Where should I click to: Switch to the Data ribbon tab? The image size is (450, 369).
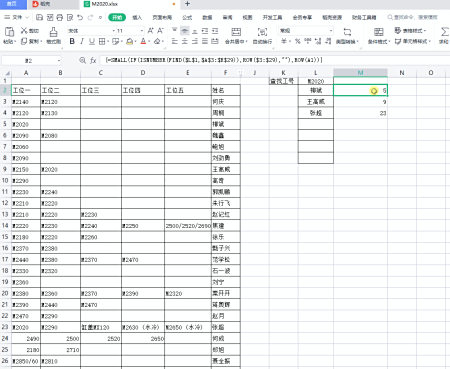pos(207,17)
